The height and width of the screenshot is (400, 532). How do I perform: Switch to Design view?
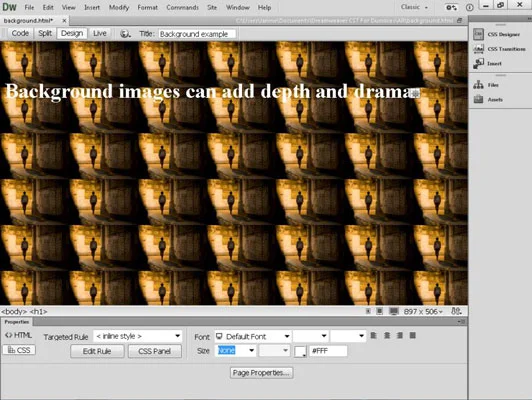pos(72,33)
